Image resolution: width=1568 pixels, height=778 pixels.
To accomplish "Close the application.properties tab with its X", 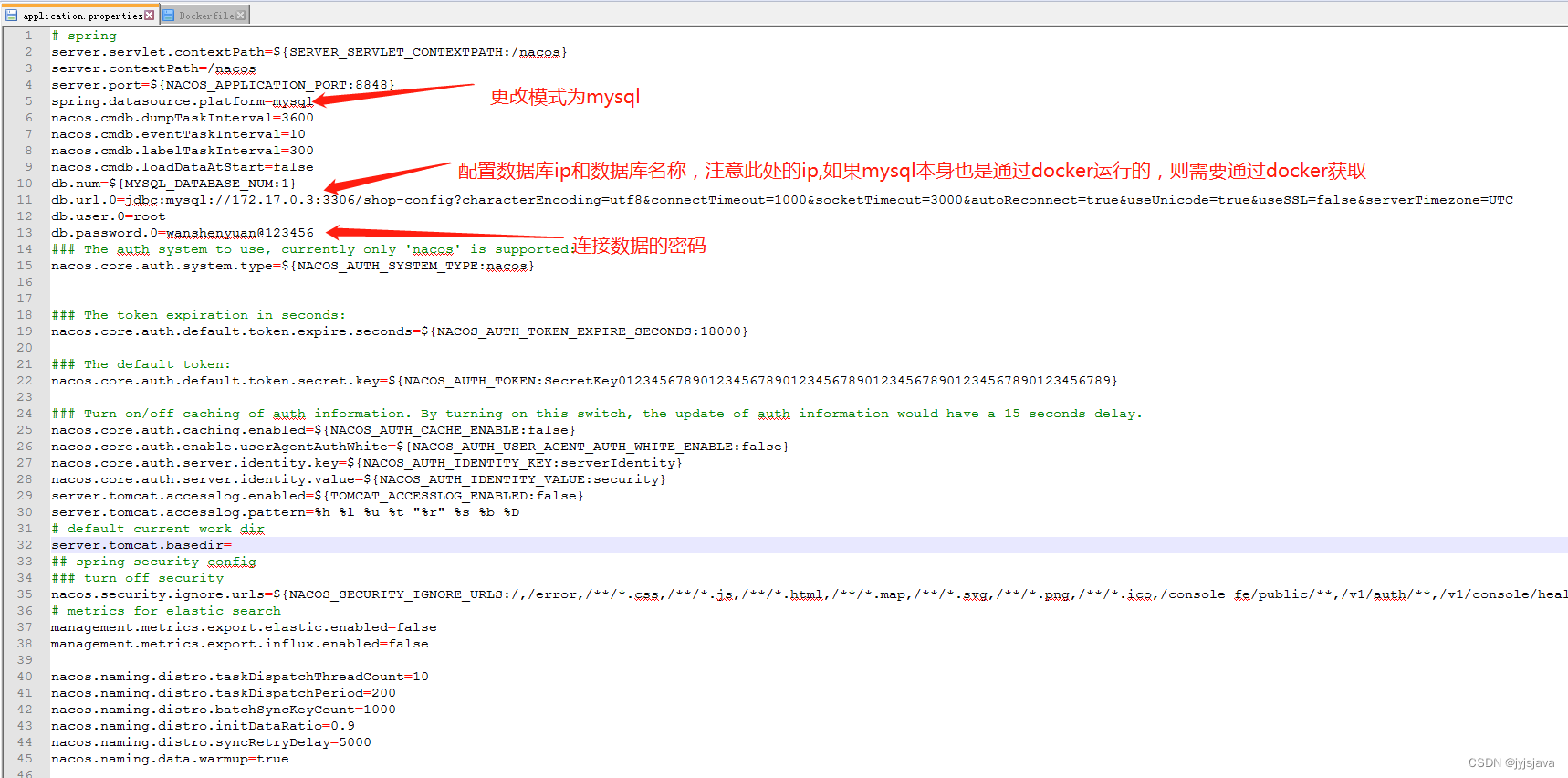I will [x=150, y=16].
